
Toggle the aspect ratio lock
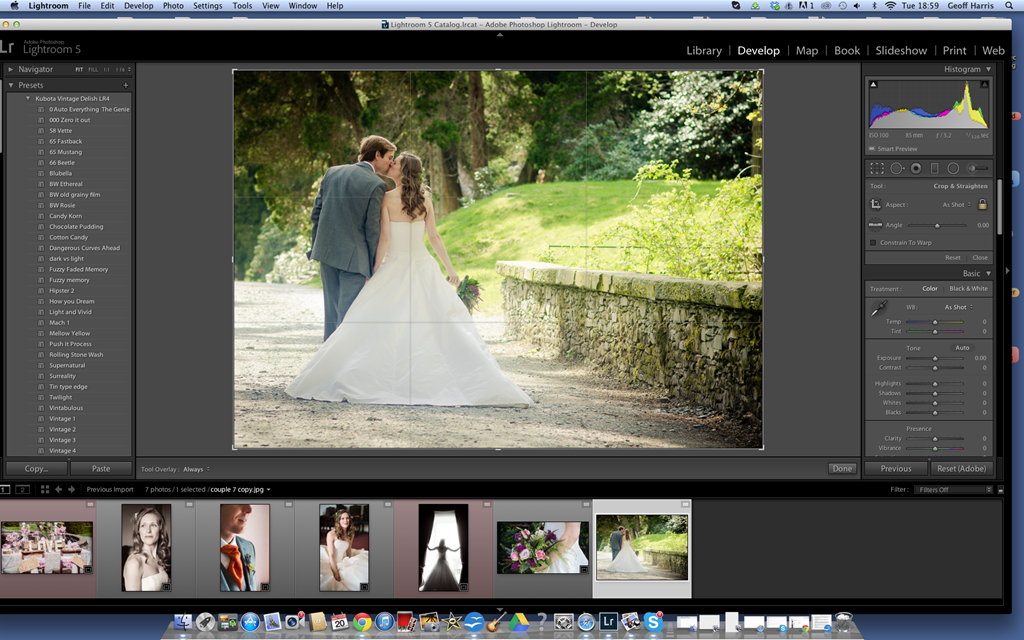[982, 204]
